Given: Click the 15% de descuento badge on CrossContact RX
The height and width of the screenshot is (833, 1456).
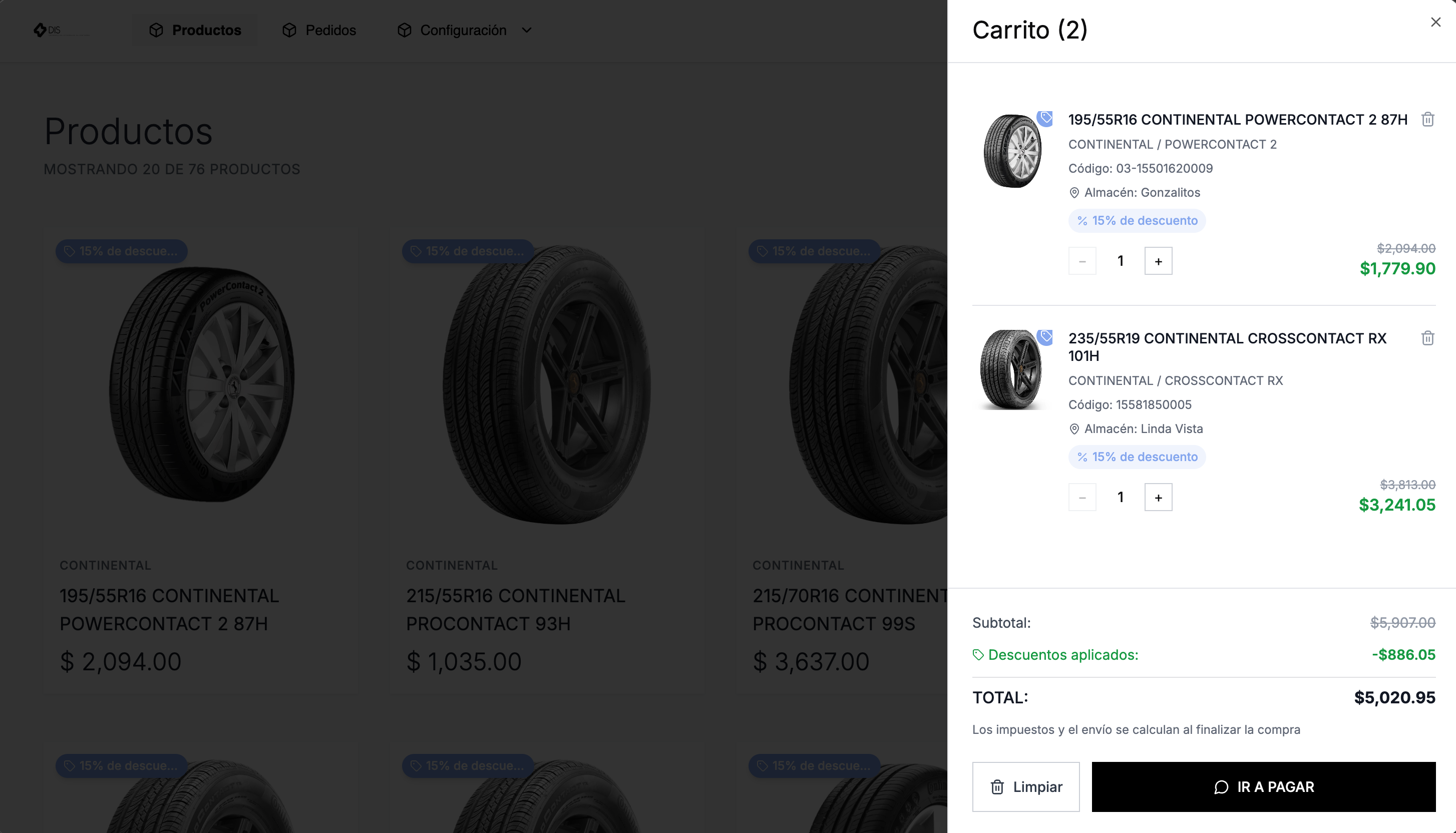Looking at the screenshot, I should (x=1137, y=457).
